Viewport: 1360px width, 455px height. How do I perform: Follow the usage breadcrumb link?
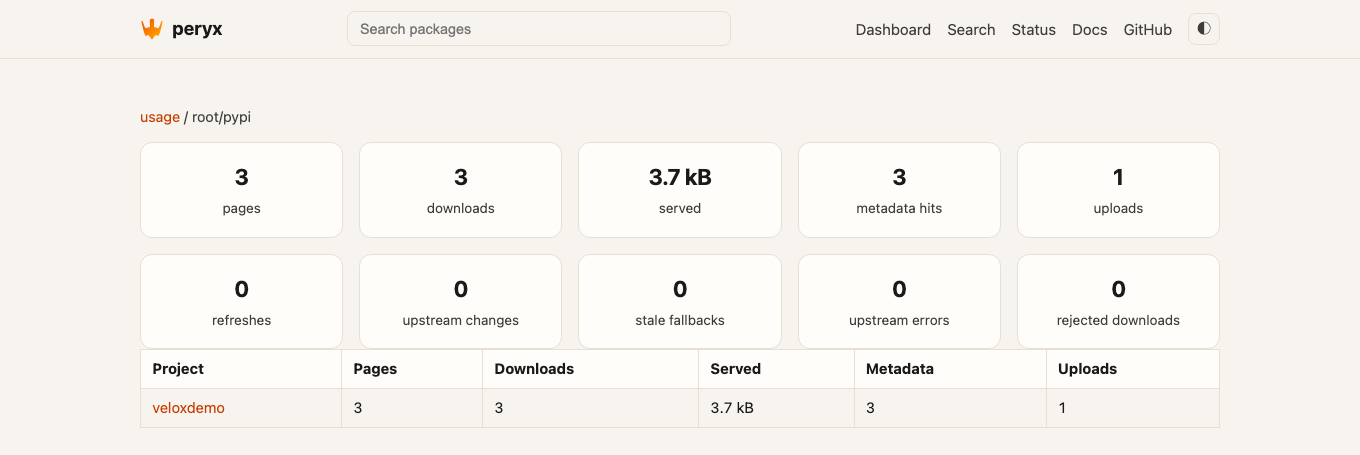[160, 117]
